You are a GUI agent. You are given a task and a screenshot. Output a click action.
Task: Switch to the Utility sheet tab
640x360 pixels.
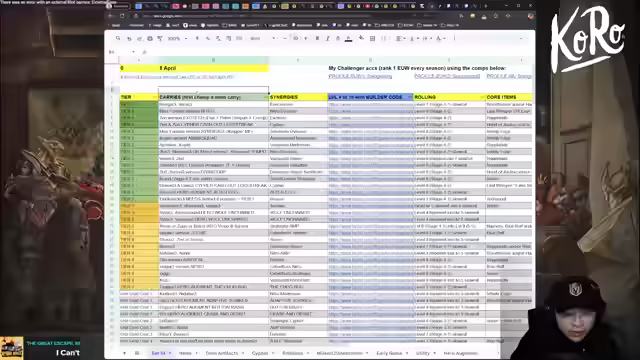[x=423, y=353]
